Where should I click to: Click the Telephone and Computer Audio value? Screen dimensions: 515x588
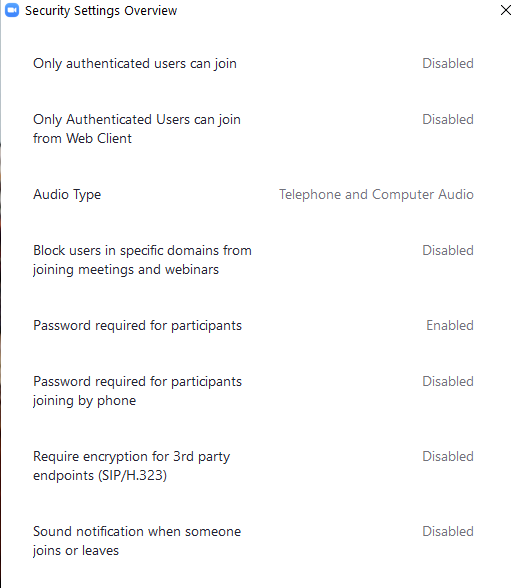(x=376, y=195)
